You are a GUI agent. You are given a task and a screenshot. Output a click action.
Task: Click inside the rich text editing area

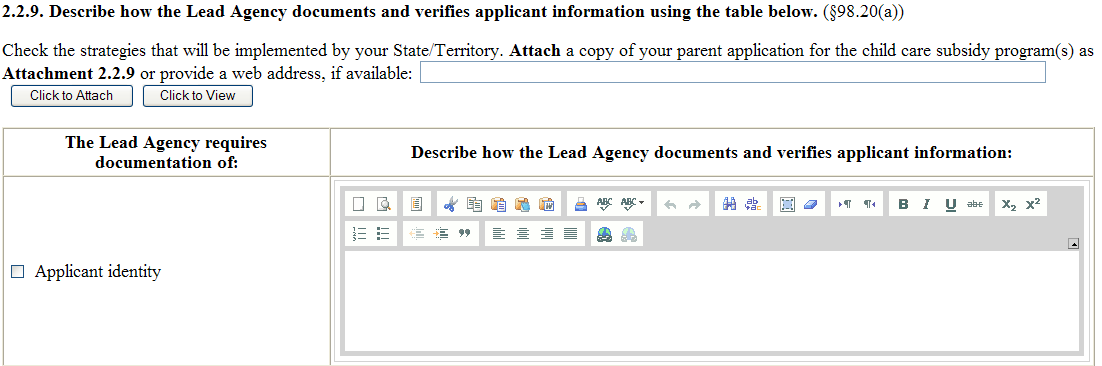point(711,301)
